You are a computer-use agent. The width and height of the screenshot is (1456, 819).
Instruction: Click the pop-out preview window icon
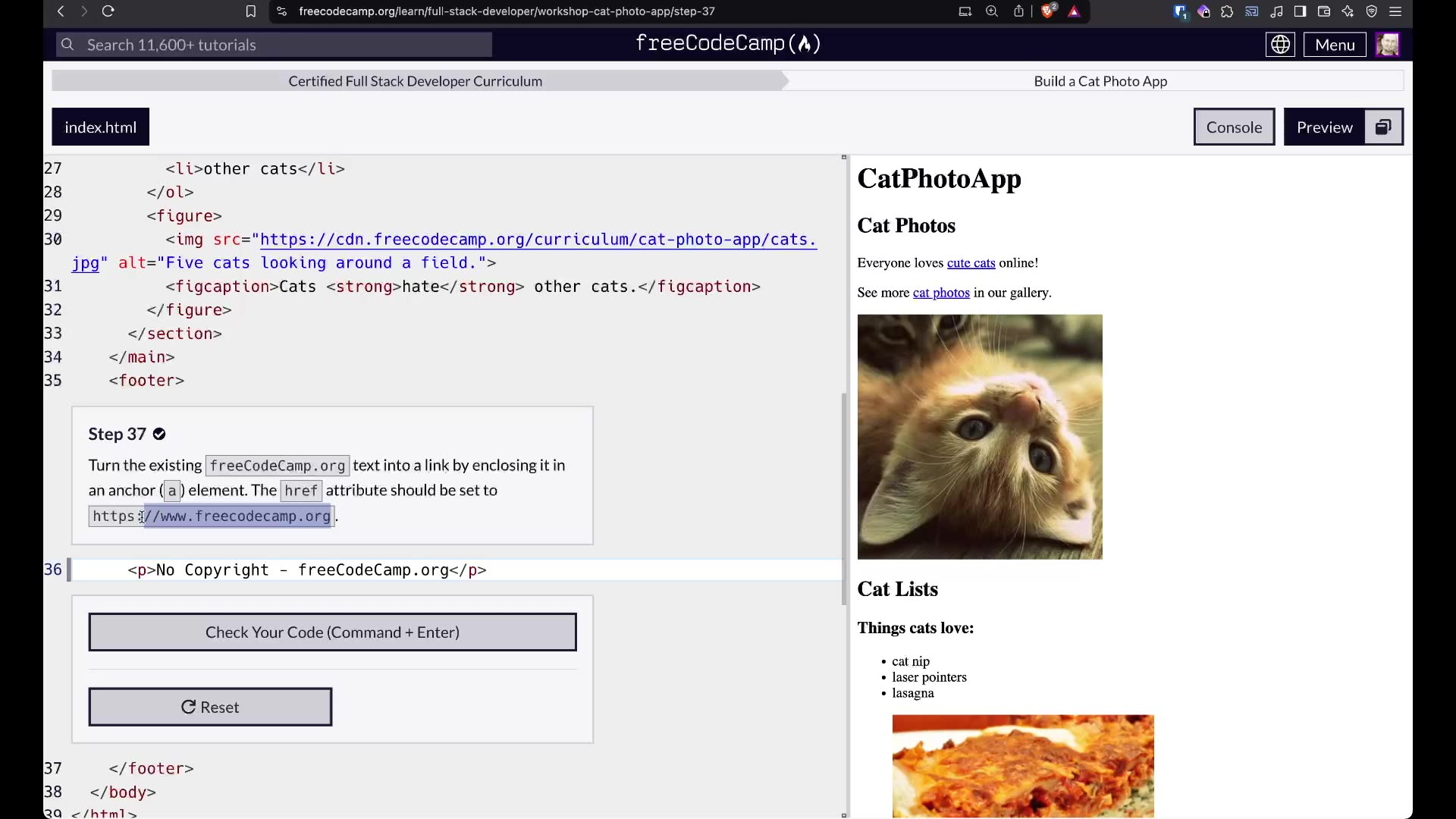click(x=1383, y=127)
